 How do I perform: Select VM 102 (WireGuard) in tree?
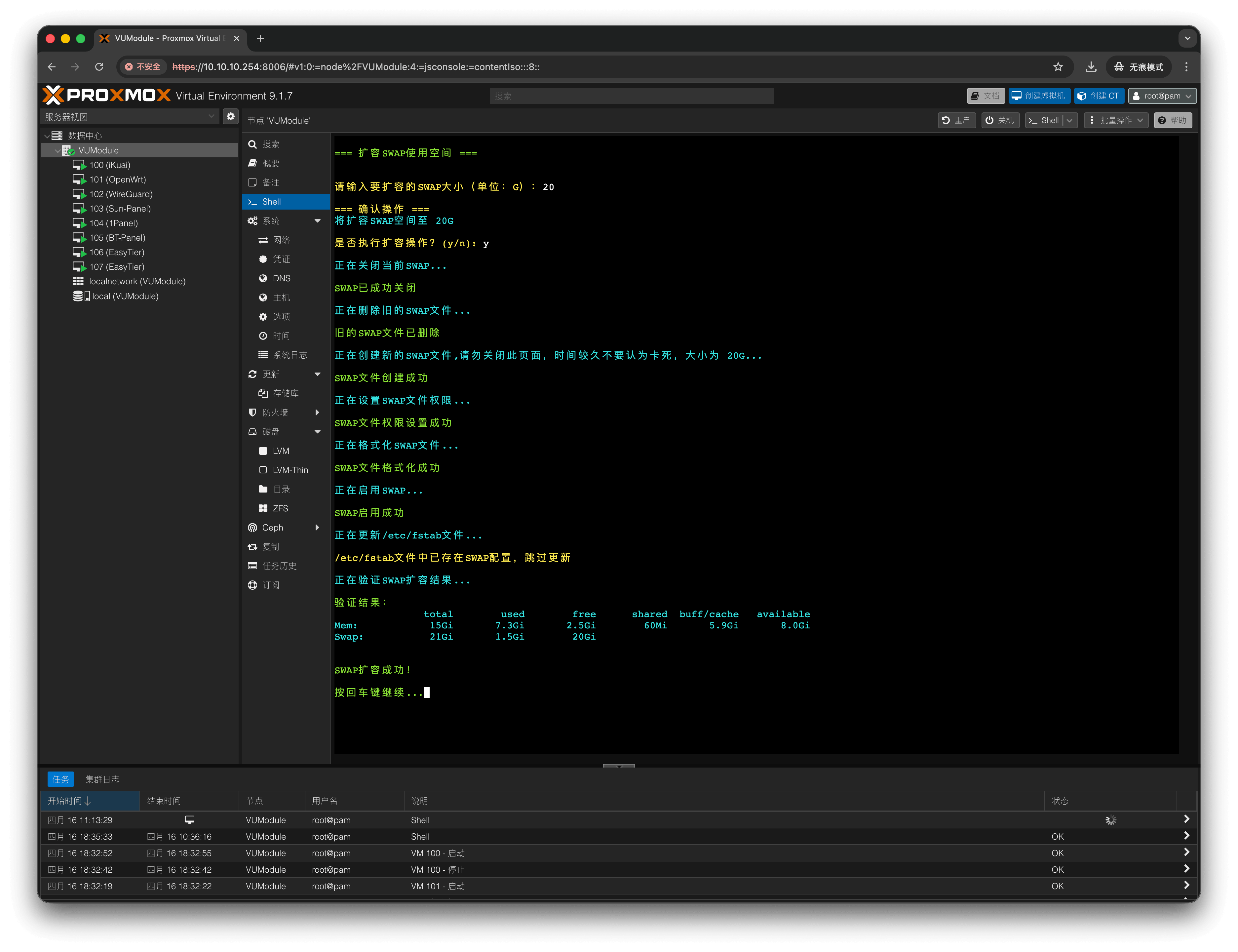[121, 194]
